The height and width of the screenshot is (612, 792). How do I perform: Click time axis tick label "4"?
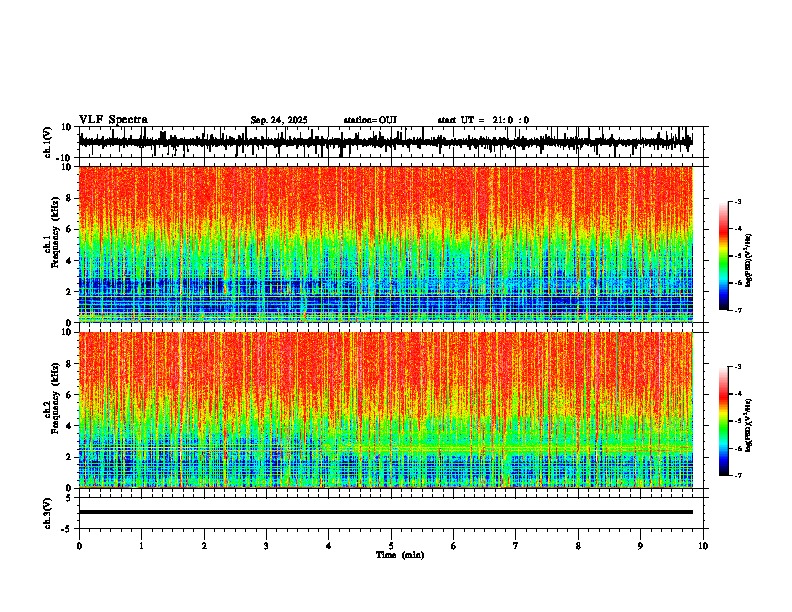(x=328, y=546)
